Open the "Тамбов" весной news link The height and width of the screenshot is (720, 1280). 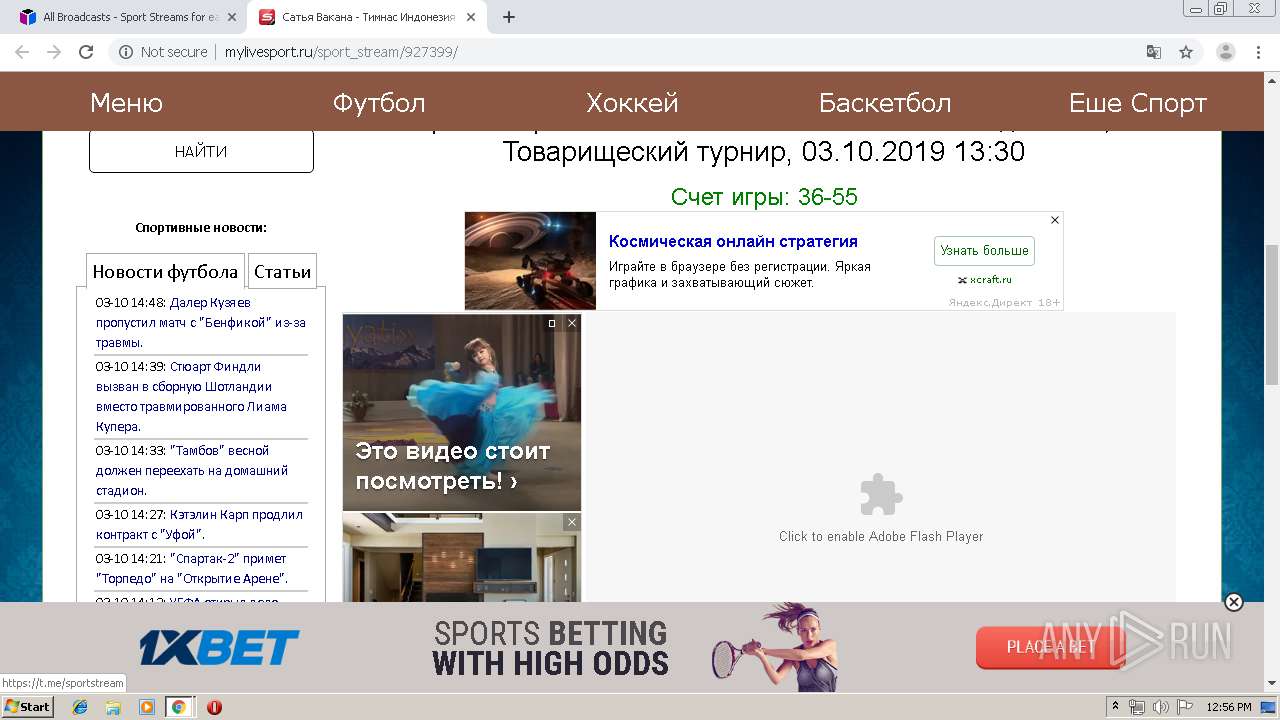192,470
